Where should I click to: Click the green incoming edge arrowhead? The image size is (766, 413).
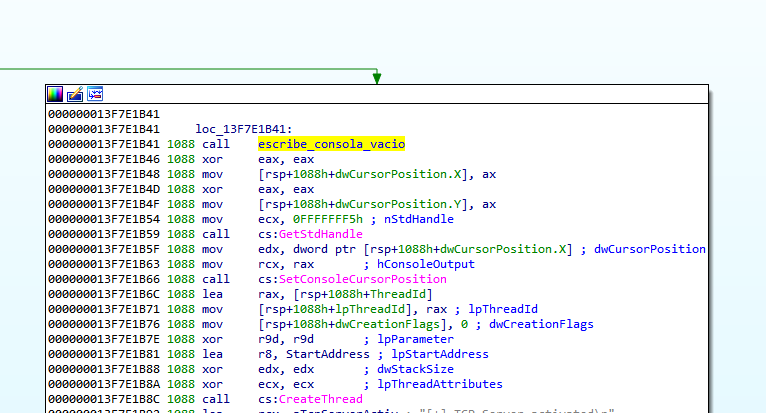pos(376,78)
